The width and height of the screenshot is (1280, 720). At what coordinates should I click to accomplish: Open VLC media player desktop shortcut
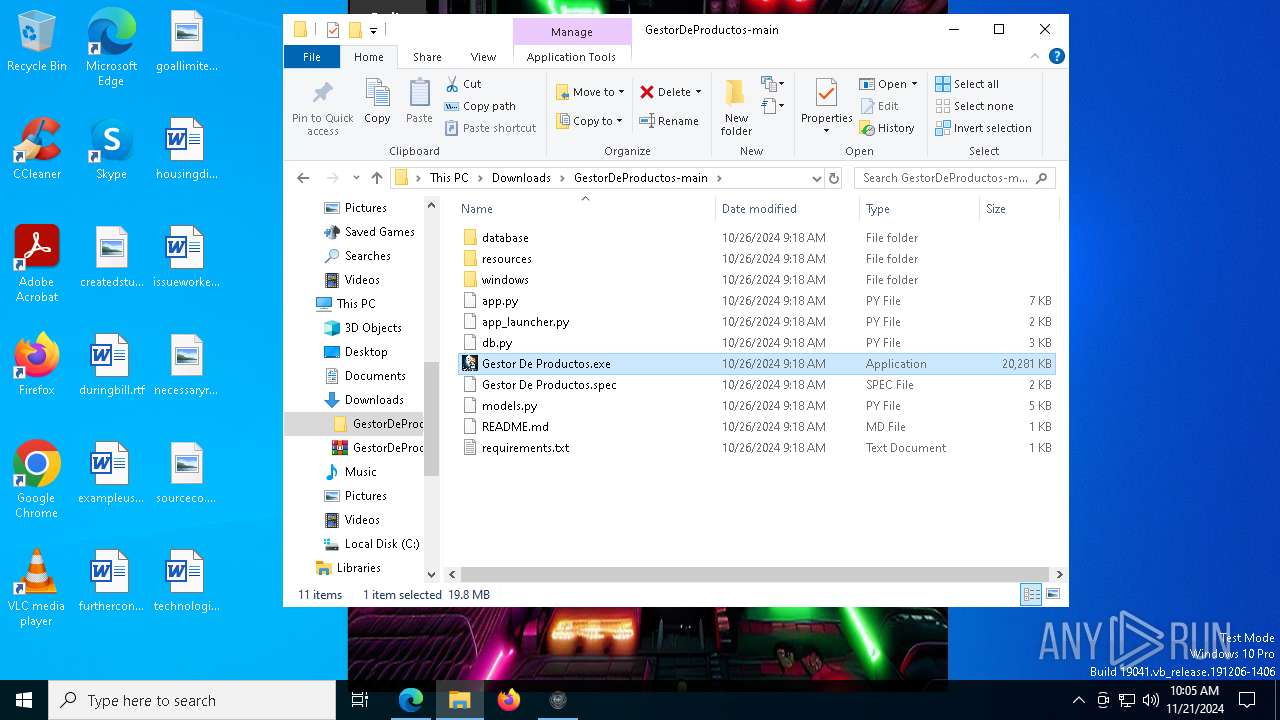pos(36,588)
